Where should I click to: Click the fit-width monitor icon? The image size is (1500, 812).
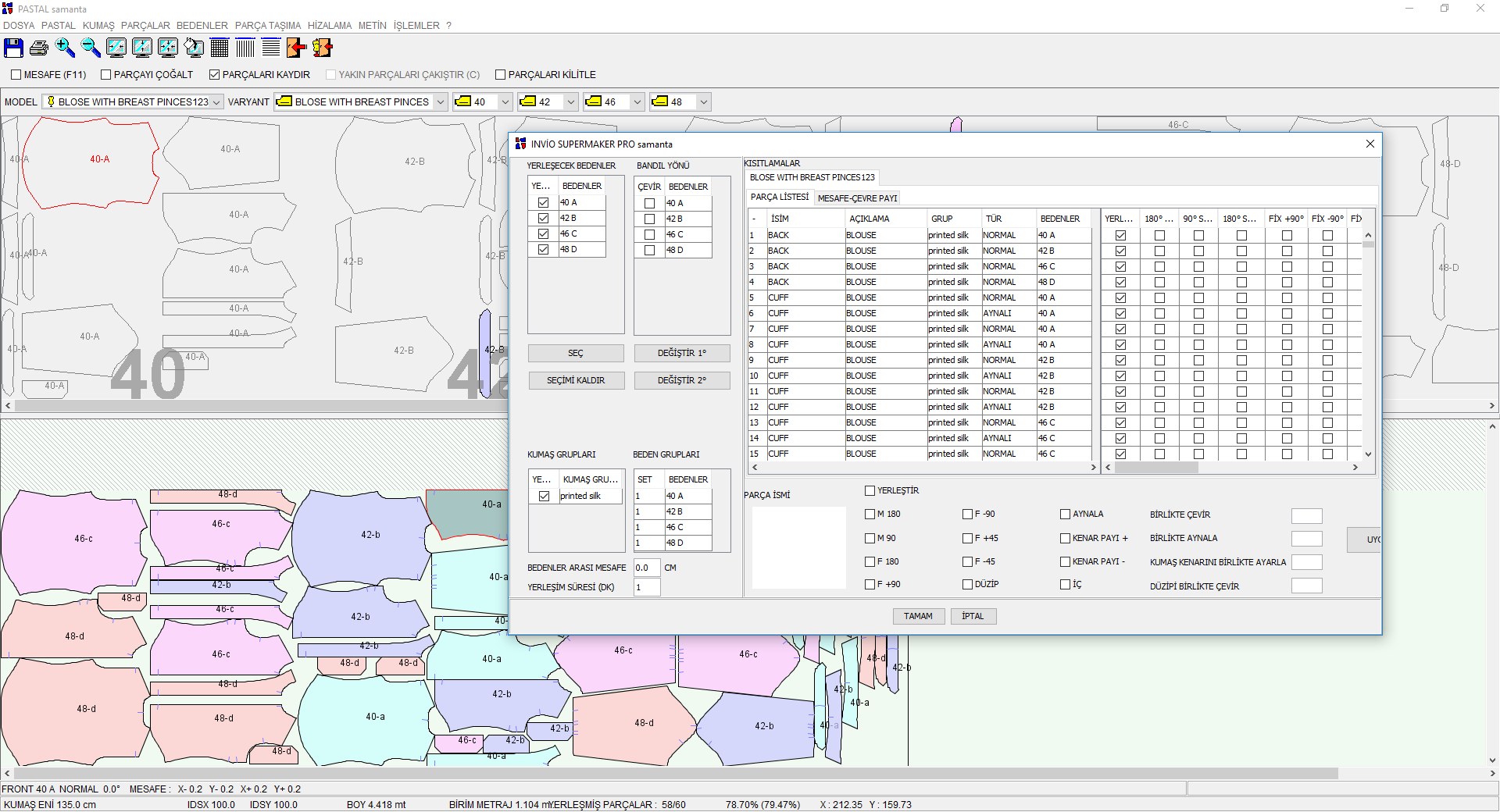point(116,48)
